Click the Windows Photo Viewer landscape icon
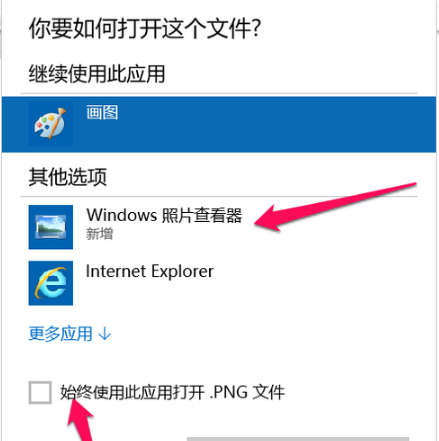The height and width of the screenshot is (441, 439). tap(51, 227)
